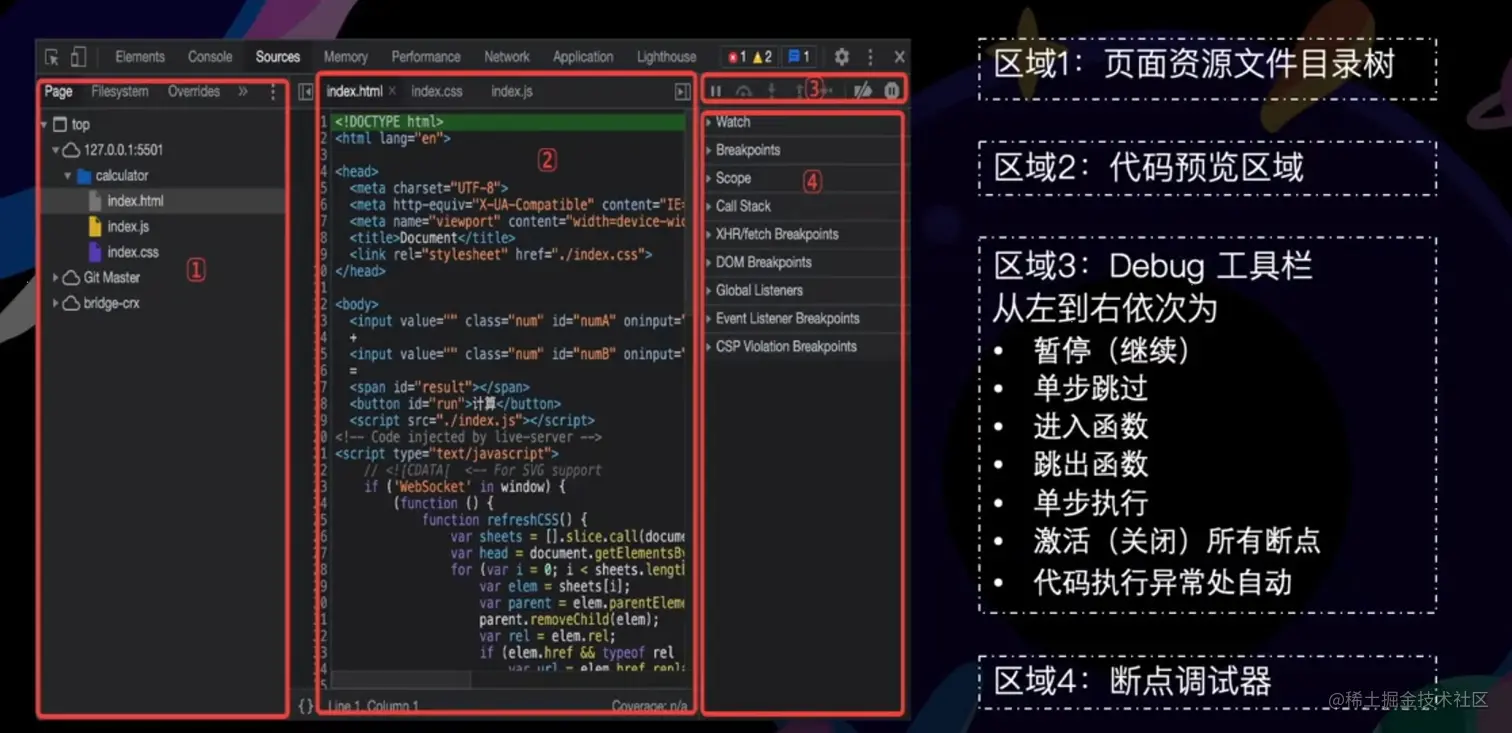Select the Page navigator tab
Viewport: 1512px width, 733px height.
coord(59,91)
